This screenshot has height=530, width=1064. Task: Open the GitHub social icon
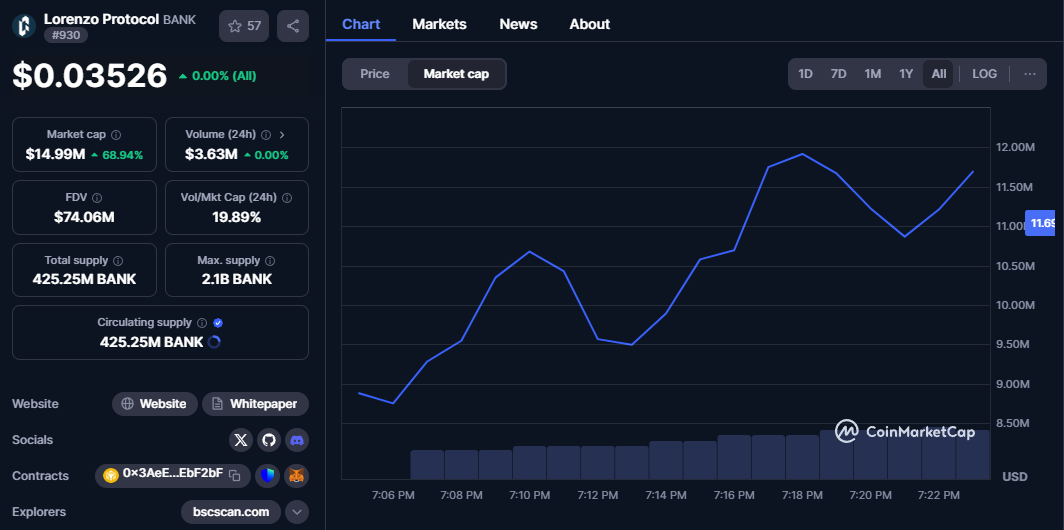(269, 440)
